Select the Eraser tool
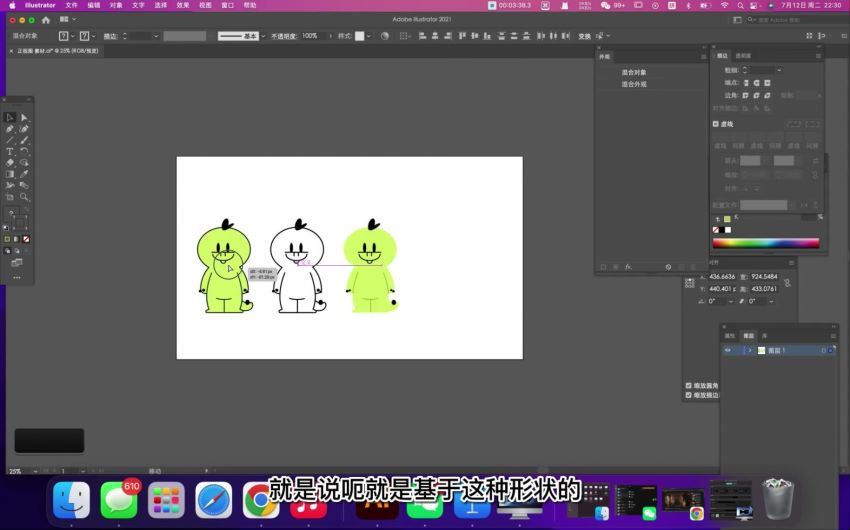Image resolution: width=850 pixels, height=530 pixels. coord(10,163)
